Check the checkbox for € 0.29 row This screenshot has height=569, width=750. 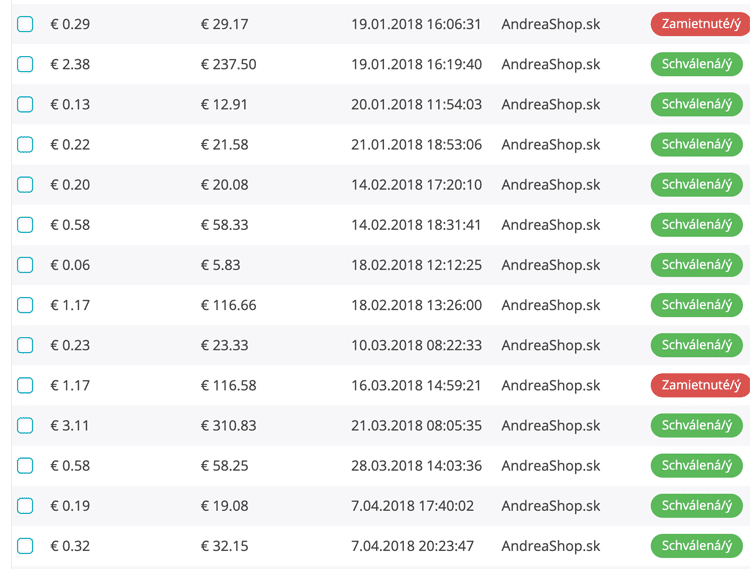point(25,24)
